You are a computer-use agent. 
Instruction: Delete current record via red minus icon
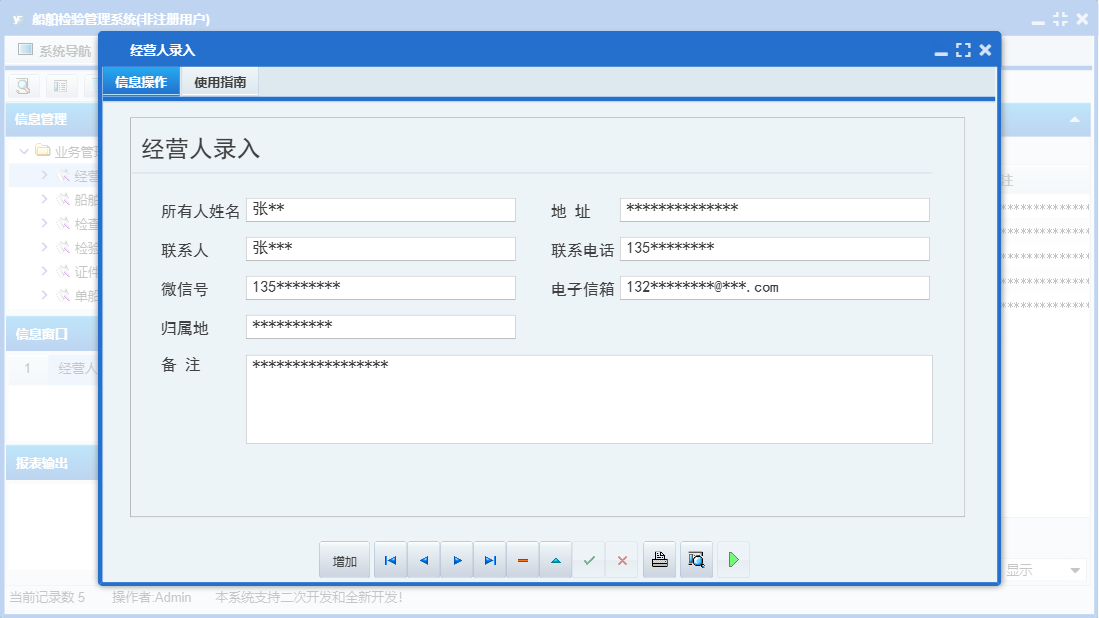(522, 559)
